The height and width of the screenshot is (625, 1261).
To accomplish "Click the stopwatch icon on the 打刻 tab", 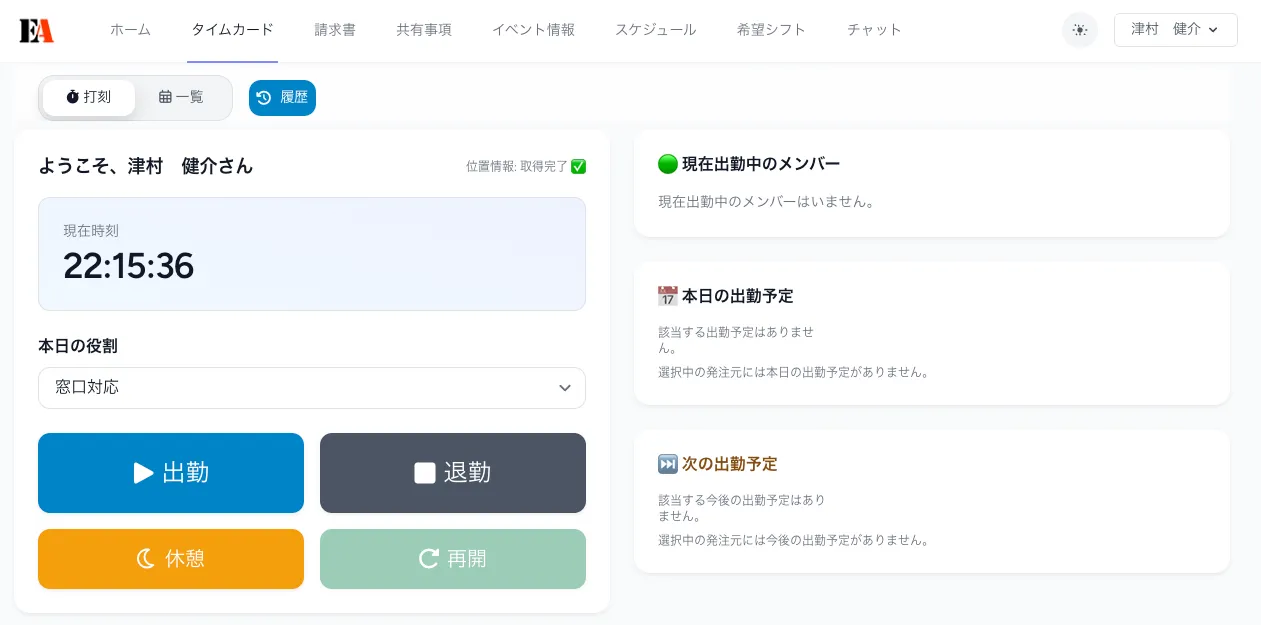I will point(72,97).
